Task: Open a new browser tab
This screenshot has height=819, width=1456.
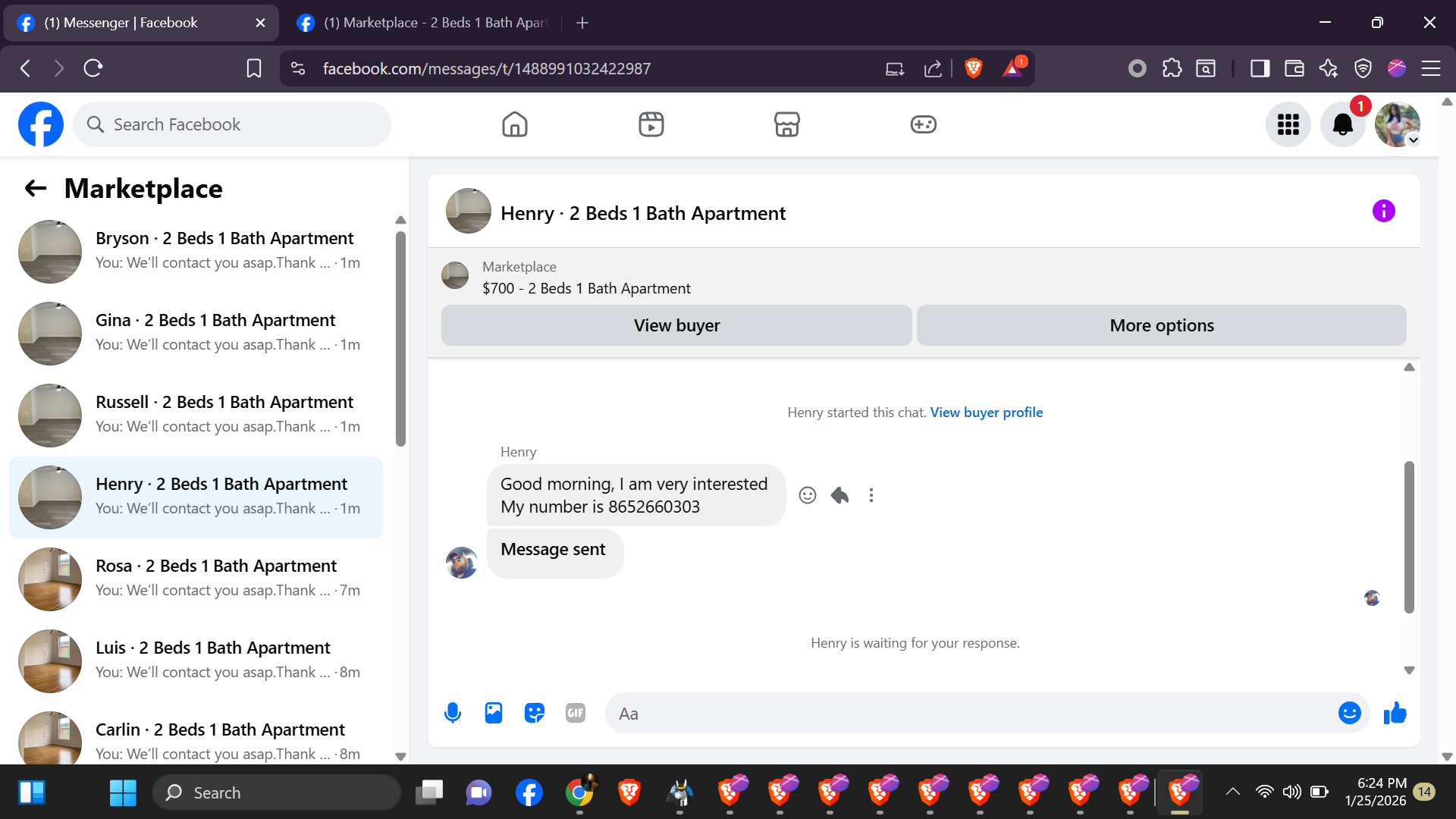Action: pyautogui.click(x=582, y=23)
